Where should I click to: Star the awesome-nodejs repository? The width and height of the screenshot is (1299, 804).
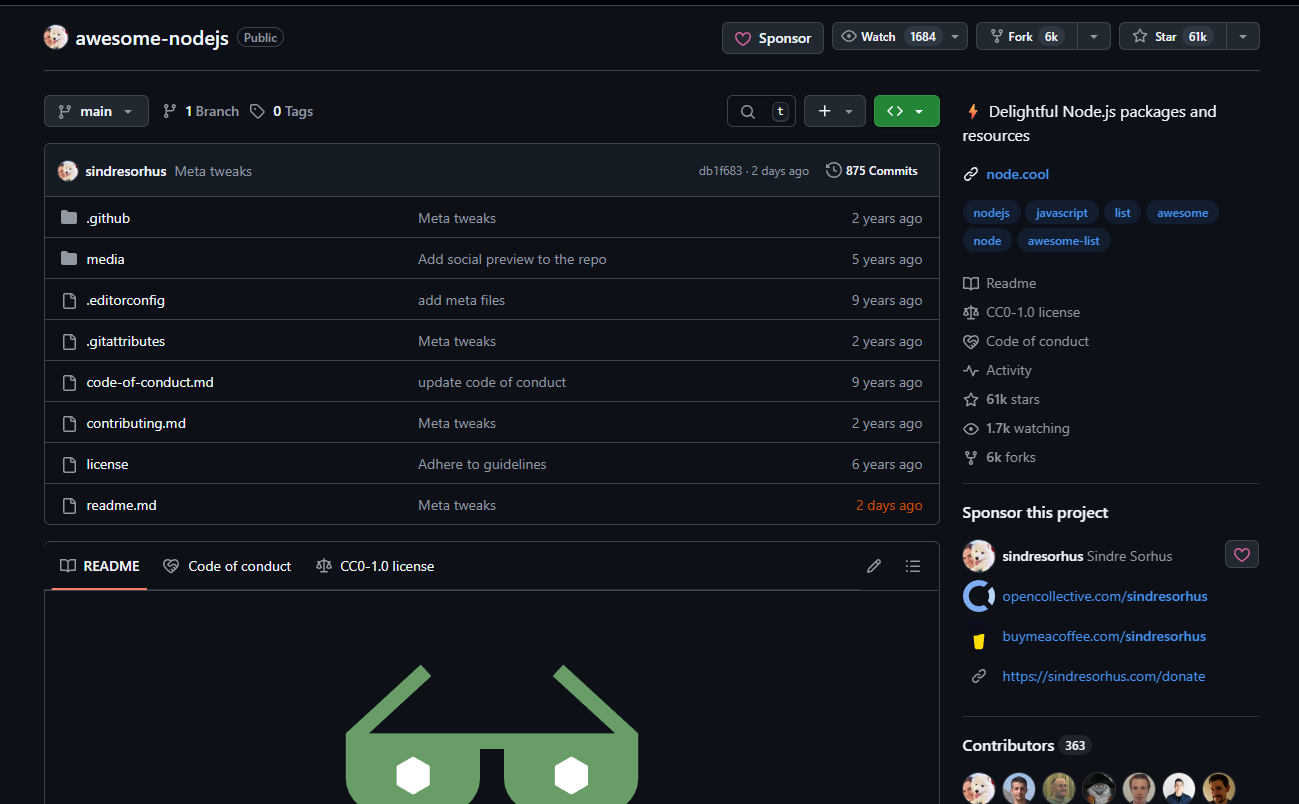tap(1170, 37)
